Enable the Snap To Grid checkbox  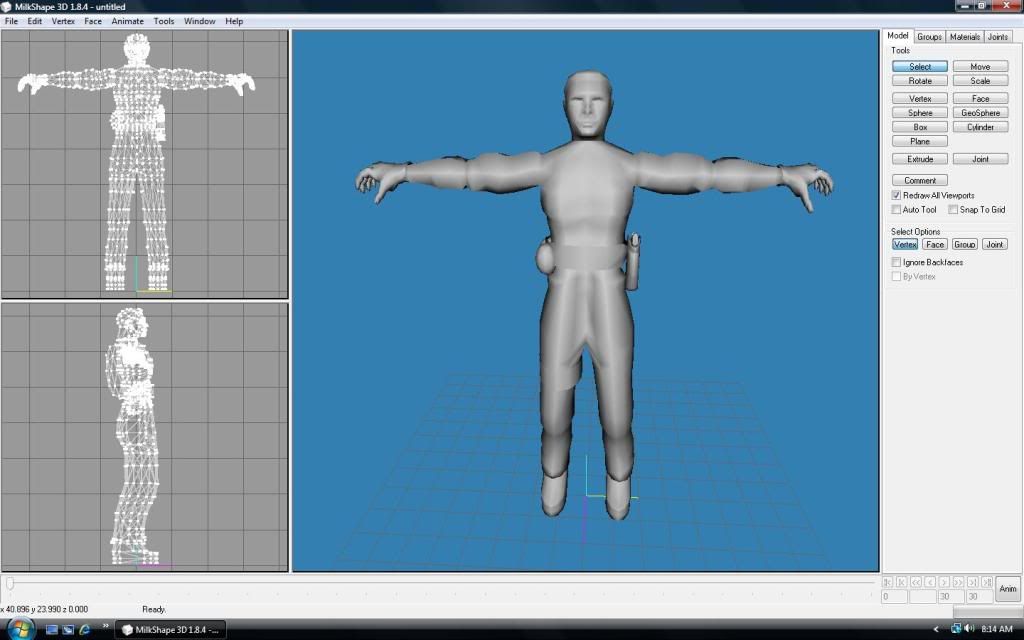click(x=953, y=210)
